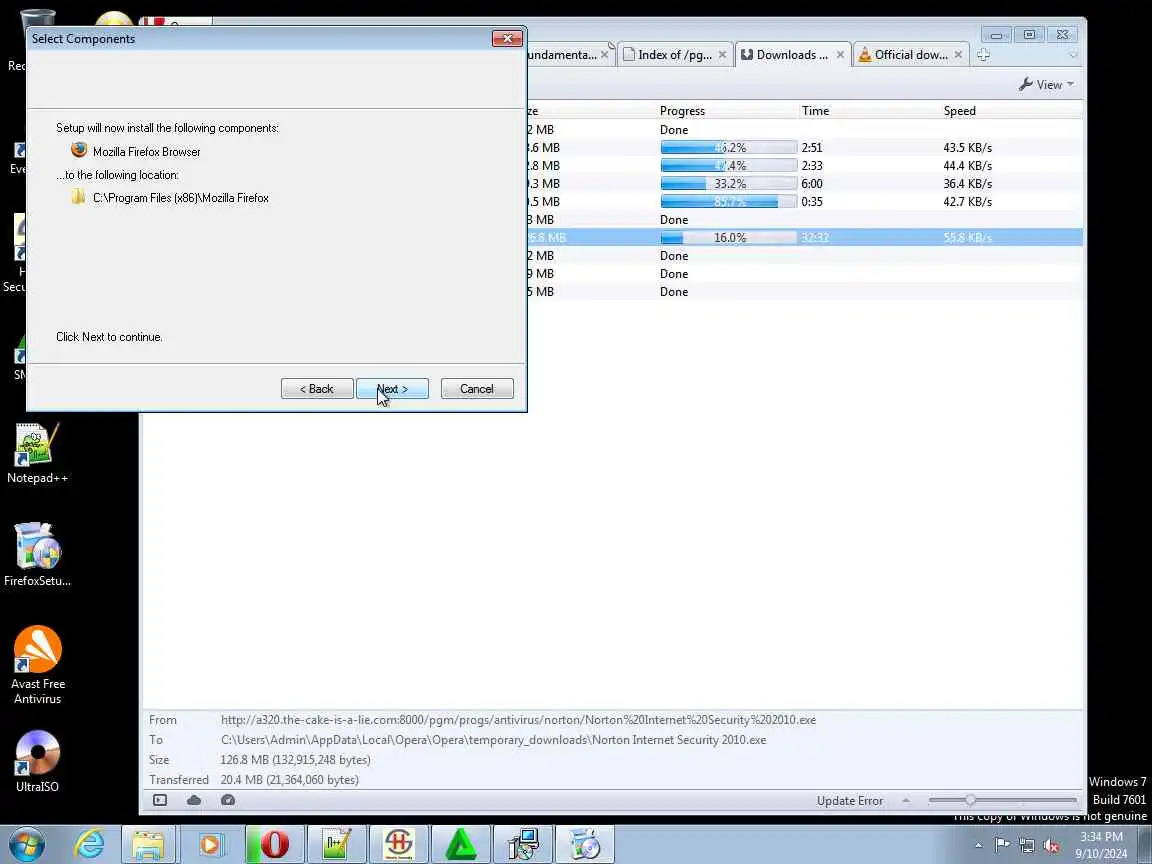Close the Select Components dialog
The width and height of the screenshot is (1152, 864).
click(507, 38)
